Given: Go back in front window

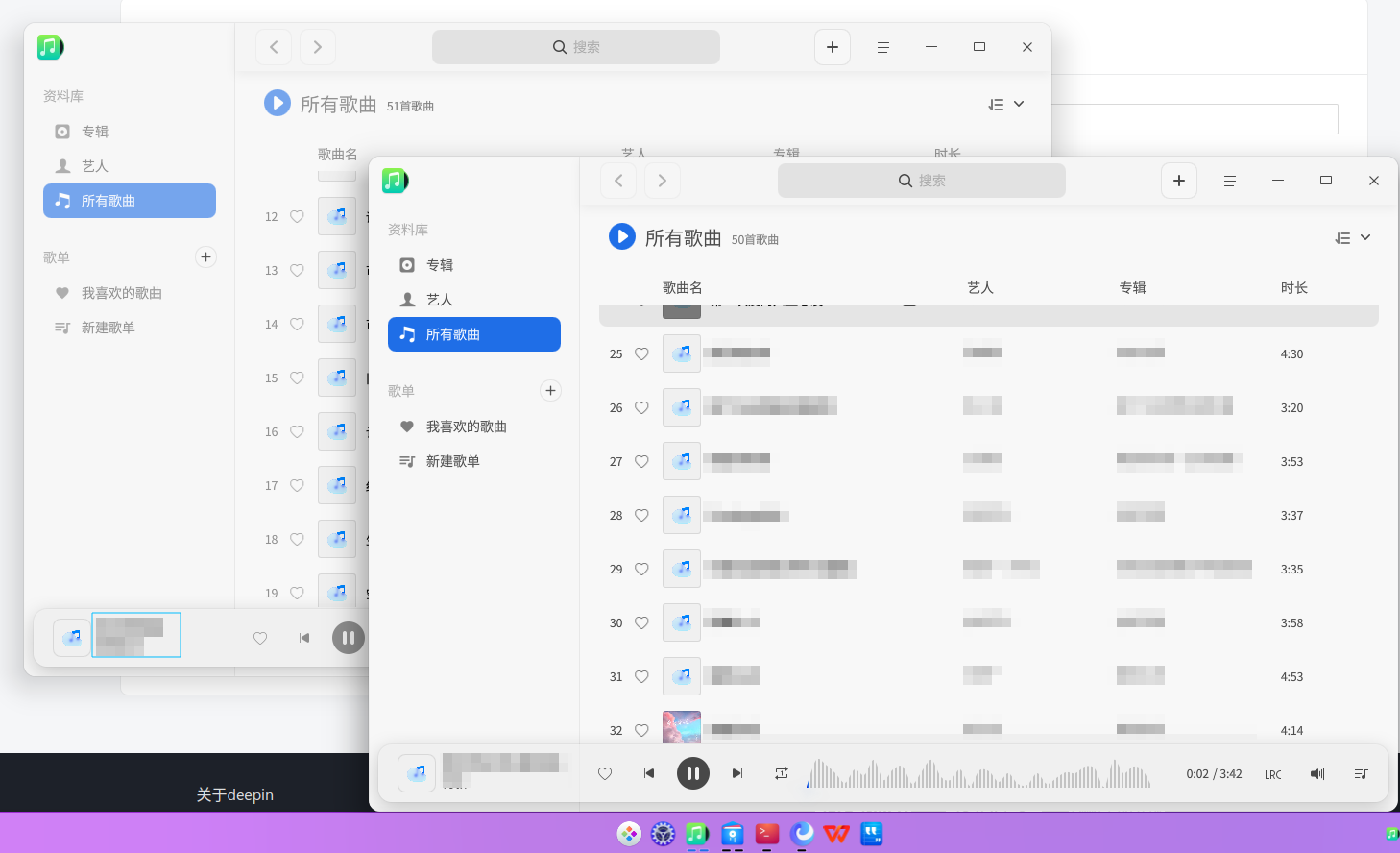Looking at the screenshot, I should pyautogui.click(x=618, y=181).
